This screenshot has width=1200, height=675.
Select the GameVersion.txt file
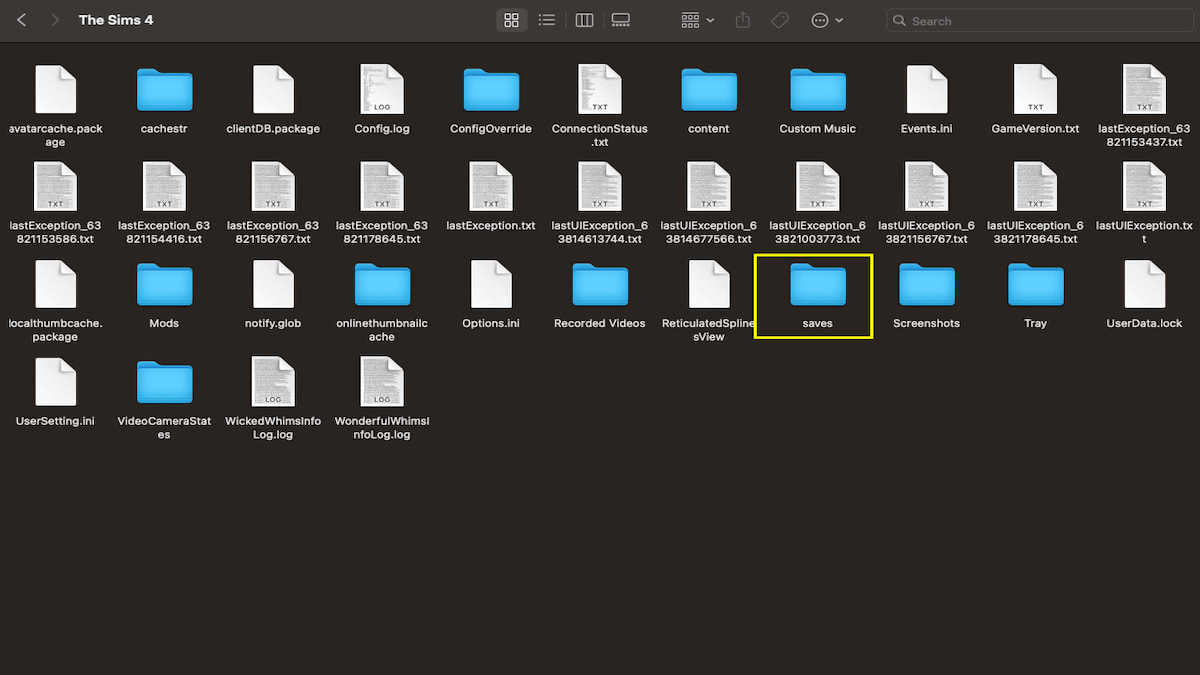(x=1035, y=88)
